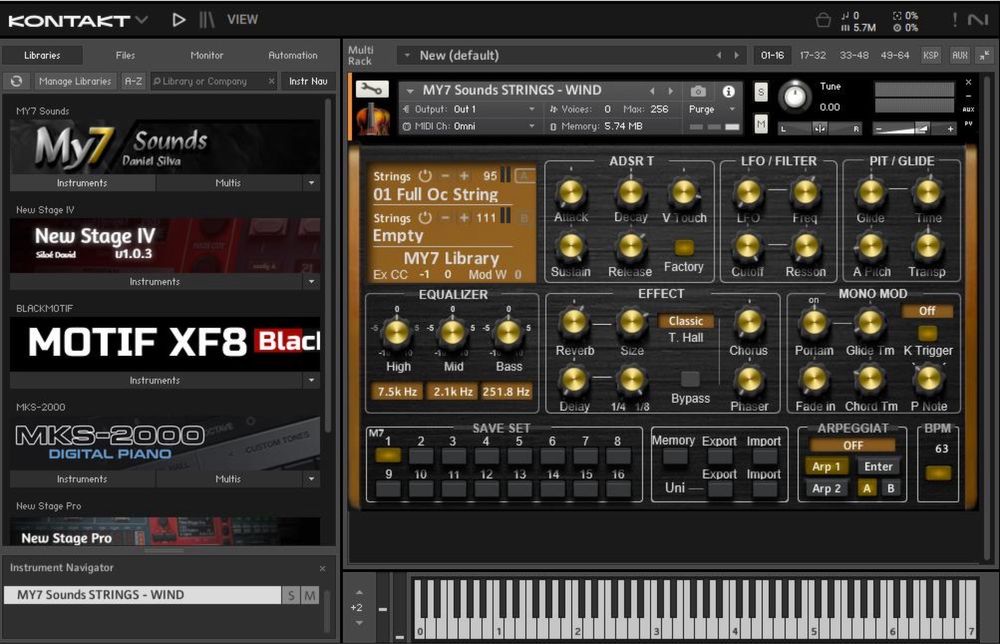Switch to the Automation tab
Image resolution: width=1000 pixels, height=644 pixels.
[x=293, y=55]
